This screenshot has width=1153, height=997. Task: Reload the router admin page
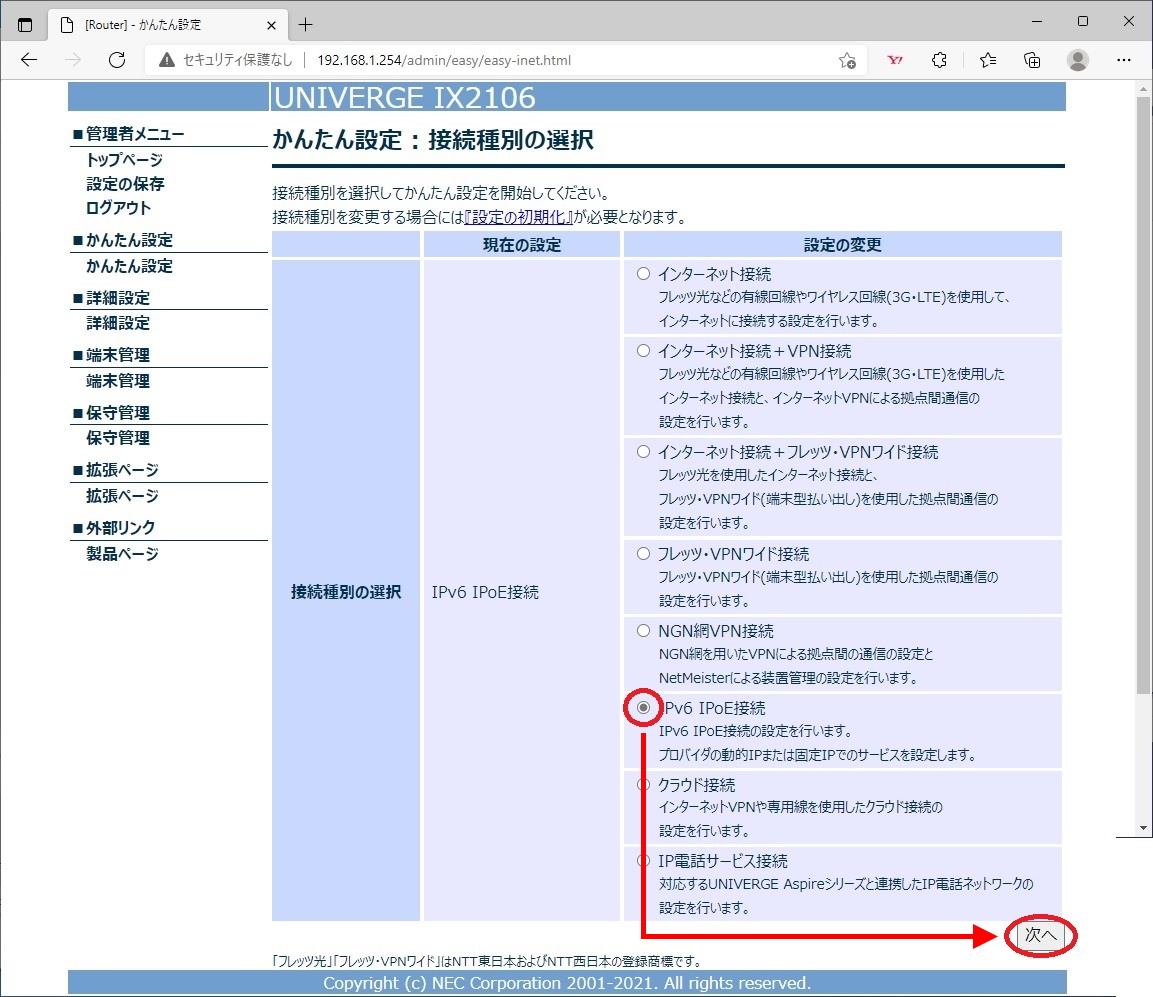(117, 60)
